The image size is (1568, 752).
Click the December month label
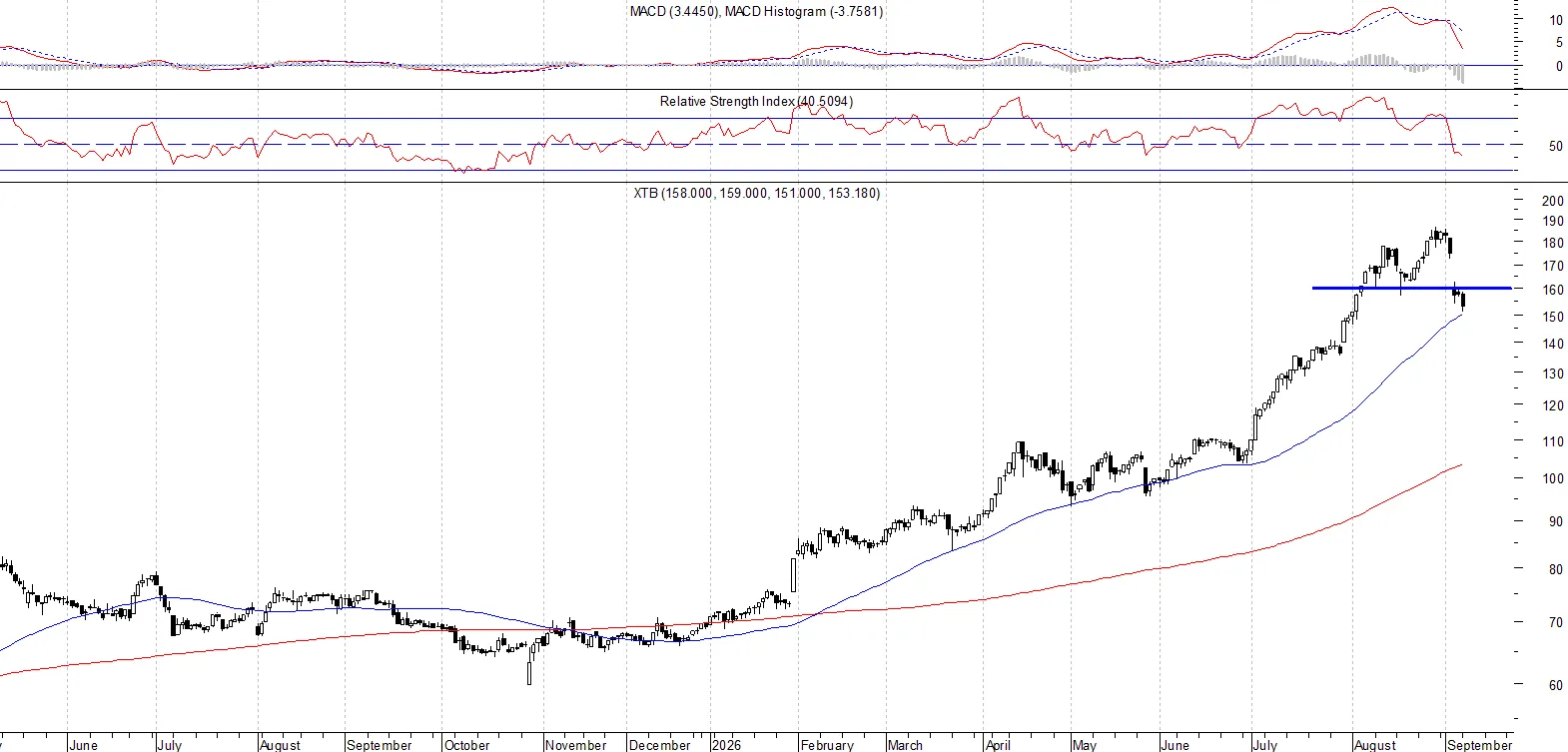coord(659,744)
